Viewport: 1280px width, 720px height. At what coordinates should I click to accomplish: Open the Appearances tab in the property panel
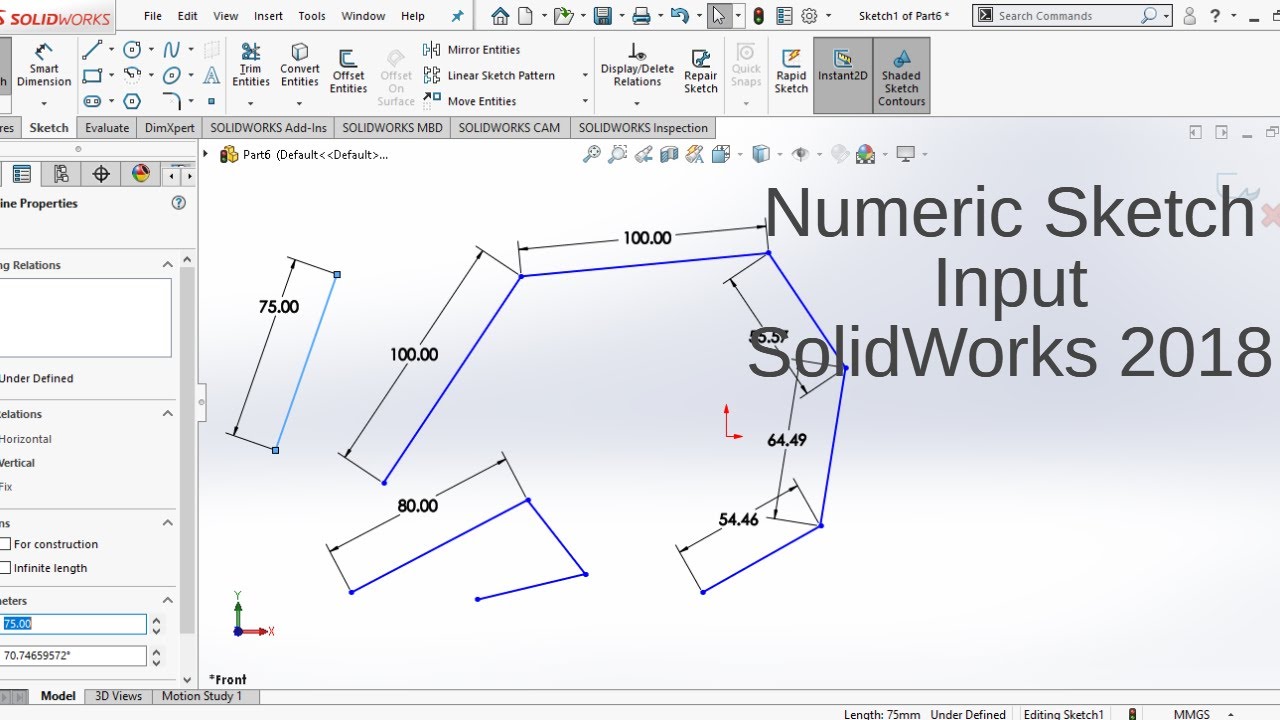click(x=140, y=174)
